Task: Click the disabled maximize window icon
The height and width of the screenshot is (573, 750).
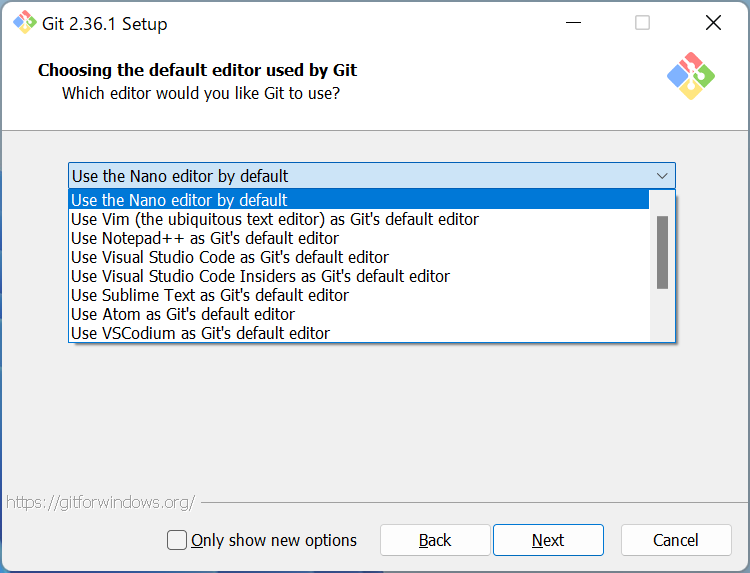Action: coord(642,22)
